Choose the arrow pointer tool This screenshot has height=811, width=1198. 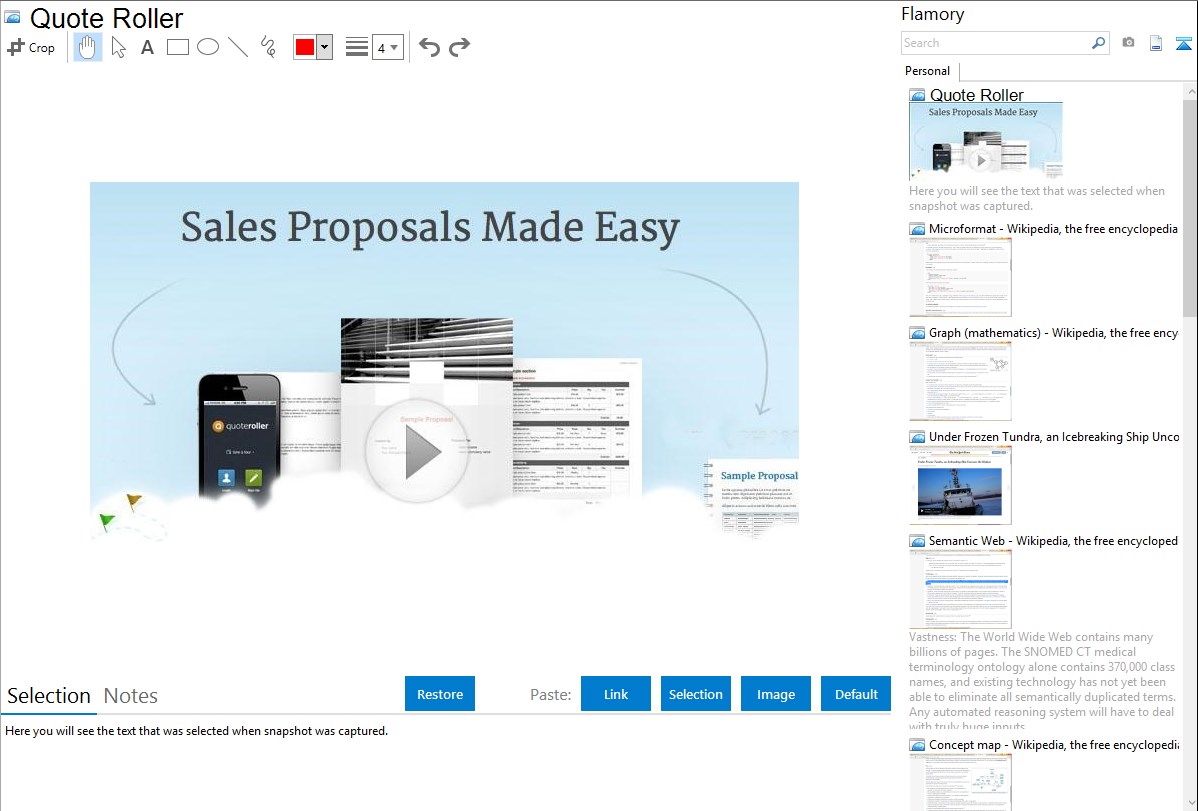118,47
